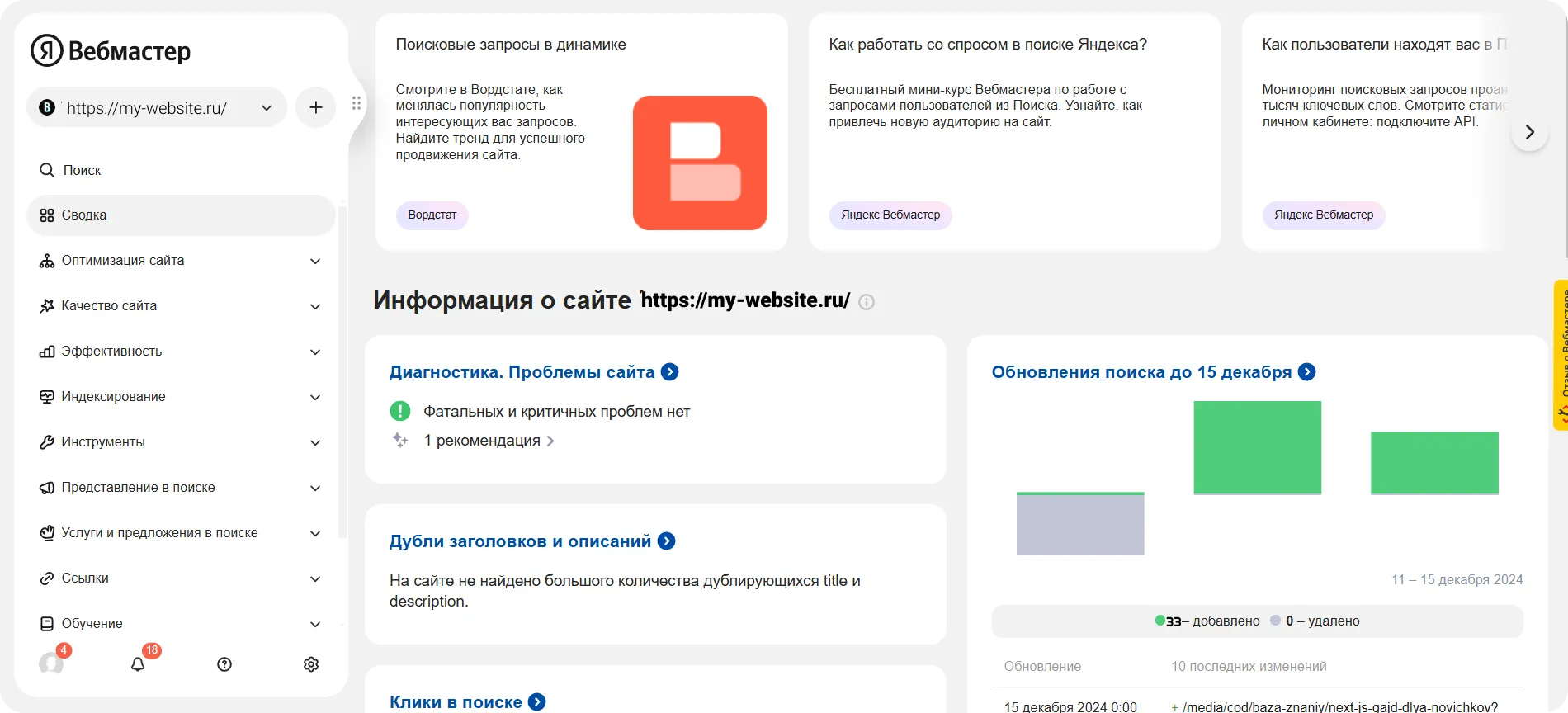The image size is (1568, 713).
Task: Open Диагностика. Проблемы сайта link
Action: point(533,372)
